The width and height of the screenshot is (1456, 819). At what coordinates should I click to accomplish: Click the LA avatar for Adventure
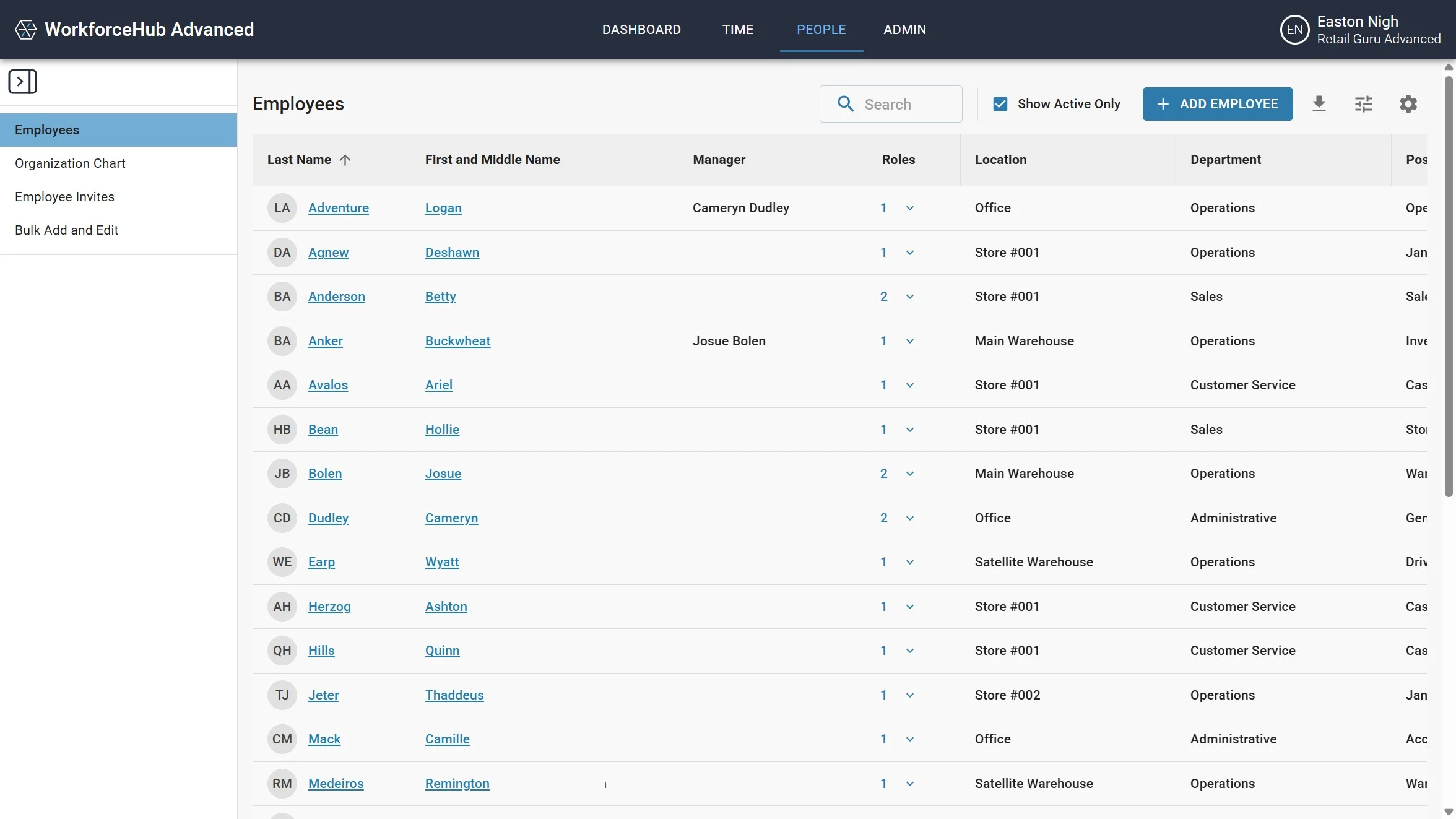click(282, 208)
